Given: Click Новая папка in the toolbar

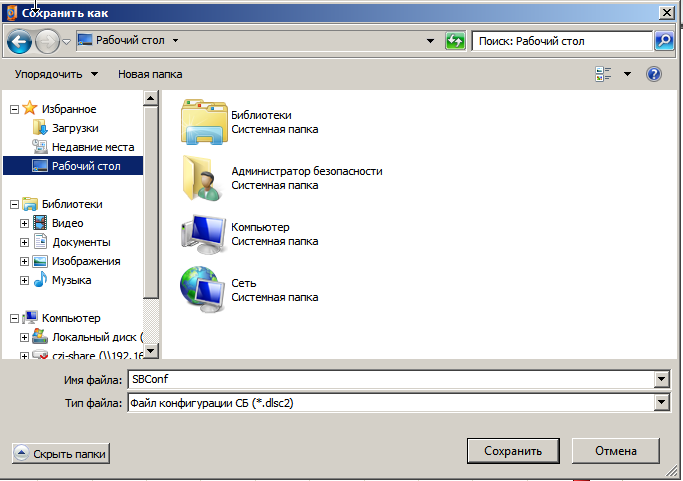Looking at the screenshot, I should (150, 75).
